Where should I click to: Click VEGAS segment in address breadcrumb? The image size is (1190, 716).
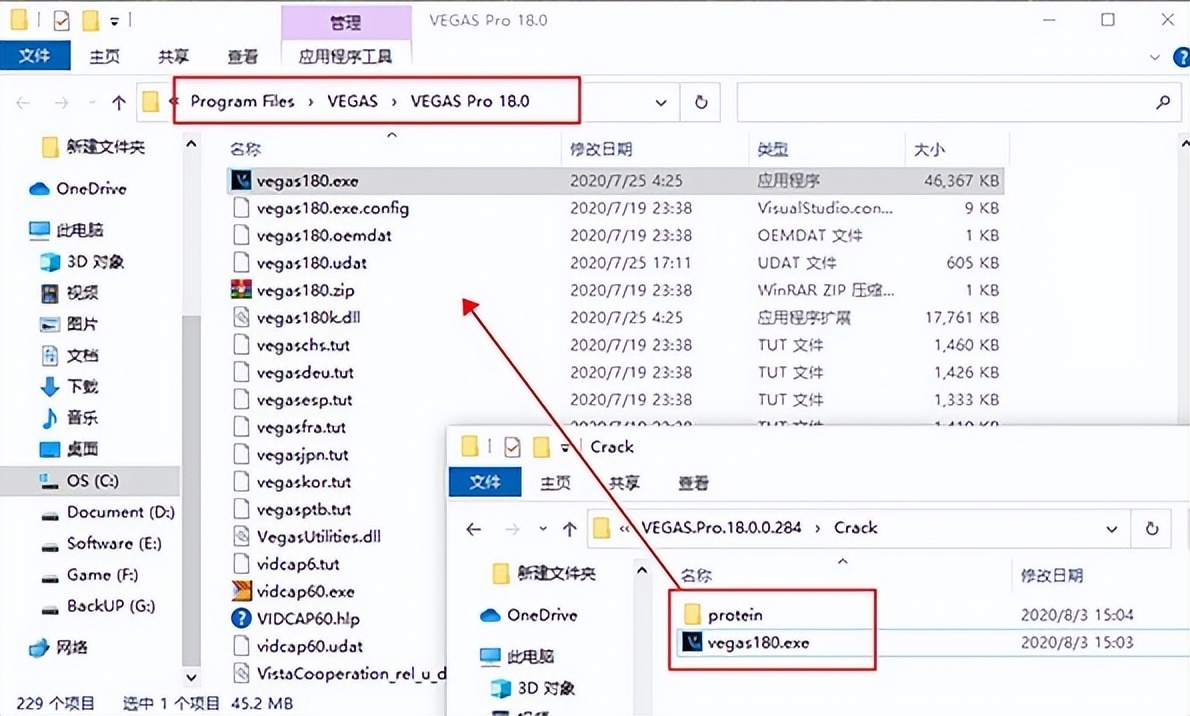point(352,101)
